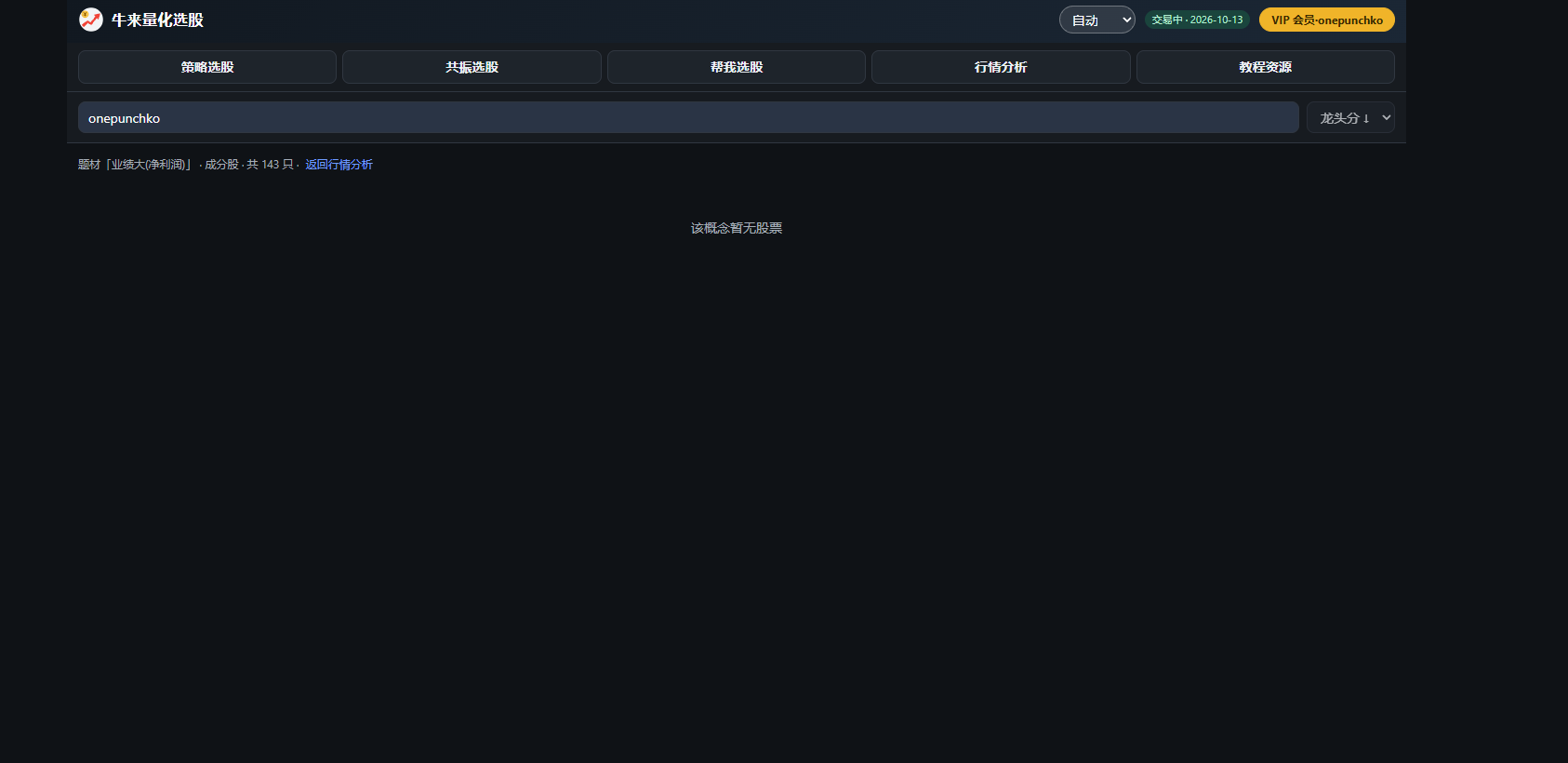Image resolution: width=1568 pixels, height=763 pixels.
Task: Click the 成分股 · 共 143 只 count text
Action: point(249,165)
